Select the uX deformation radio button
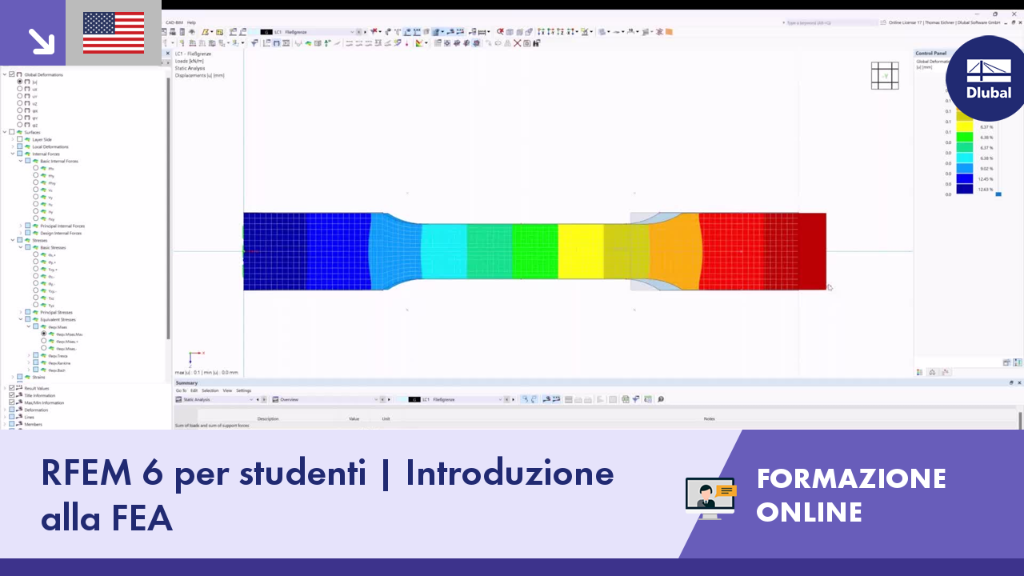 pos(20,89)
